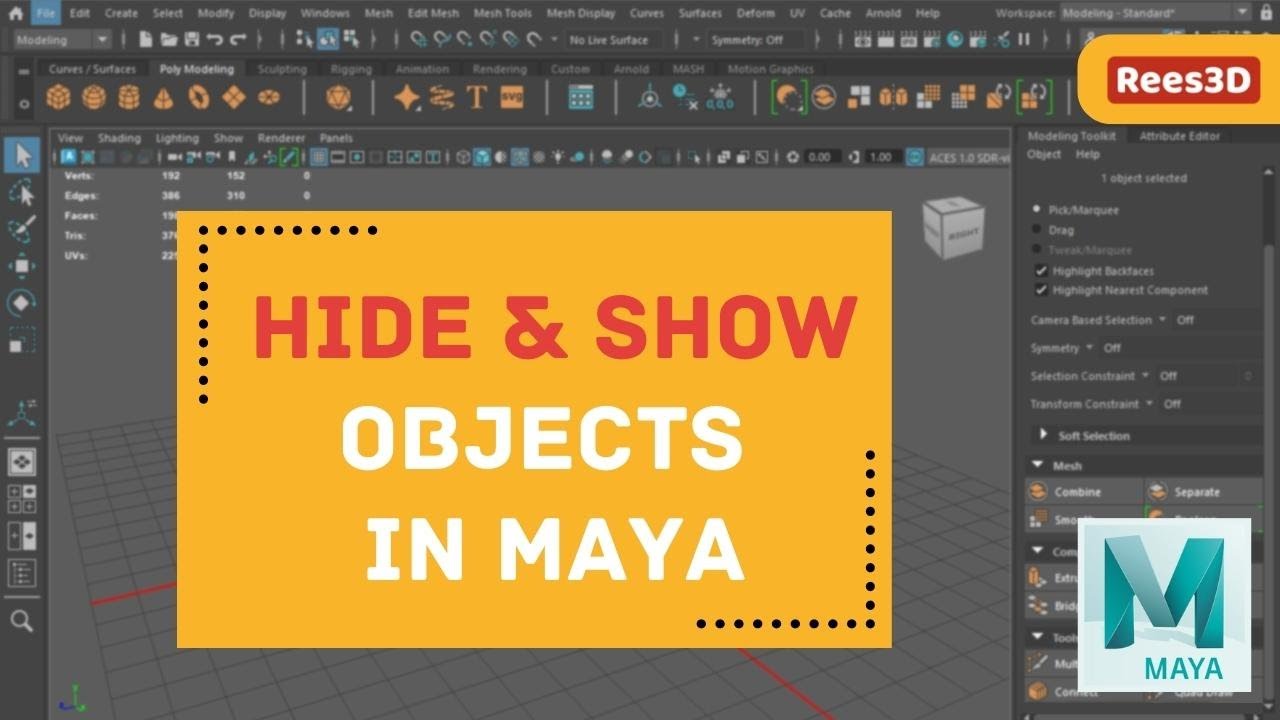Switch to the Rigging shelf tab
1280x720 pixels.
click(351, 69)
